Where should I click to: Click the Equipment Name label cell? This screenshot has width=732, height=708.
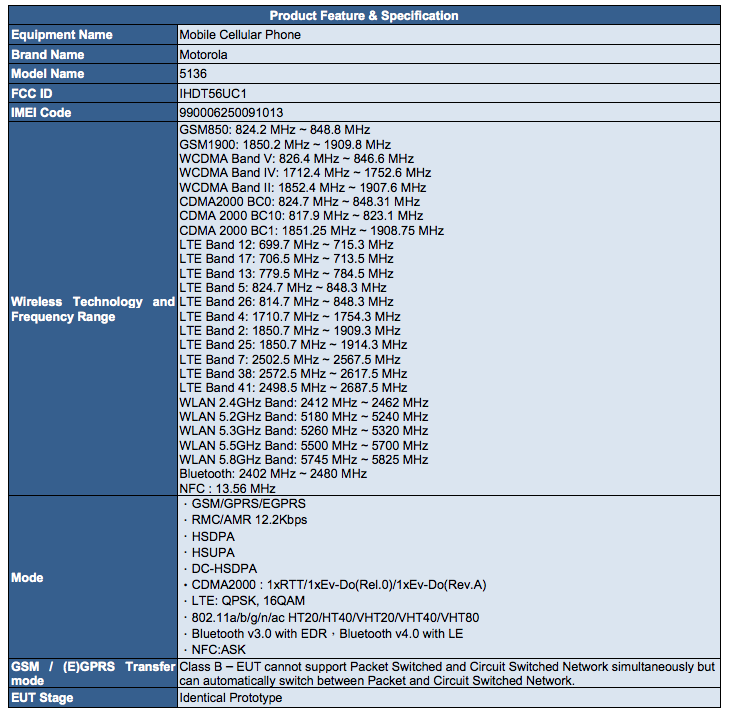click(62, 35)
